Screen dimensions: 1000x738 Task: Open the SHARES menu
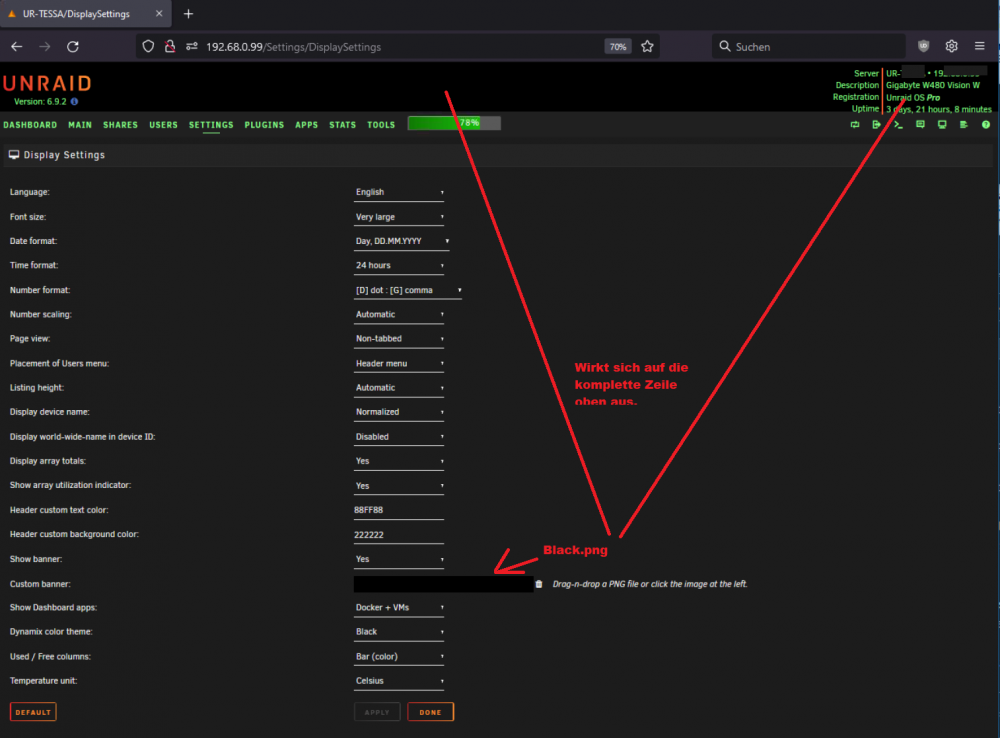[x=121, y=125]
